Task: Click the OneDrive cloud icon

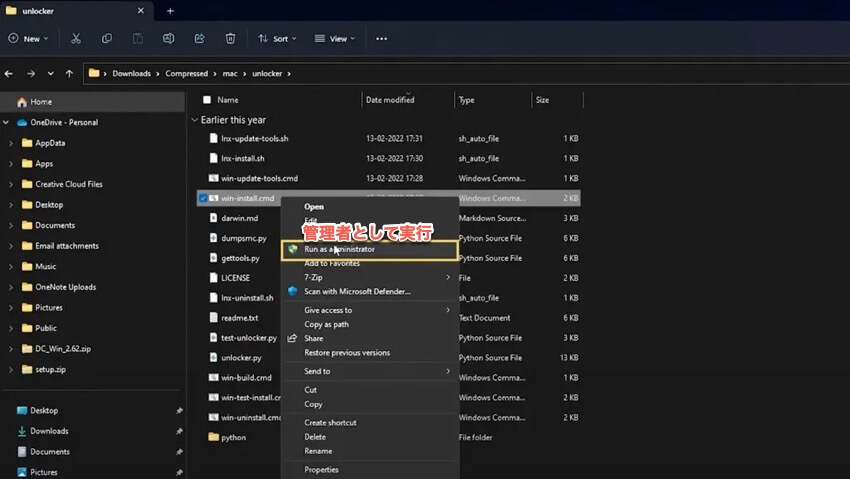Action: tap(22, 122)
